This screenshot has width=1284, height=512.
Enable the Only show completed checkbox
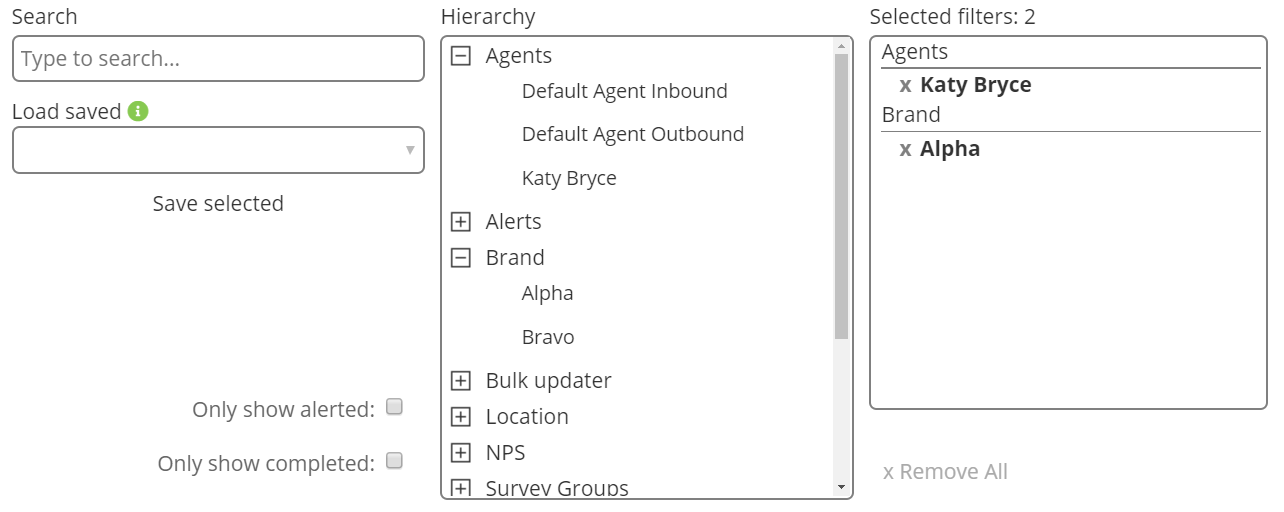click(x=394, y=461)
